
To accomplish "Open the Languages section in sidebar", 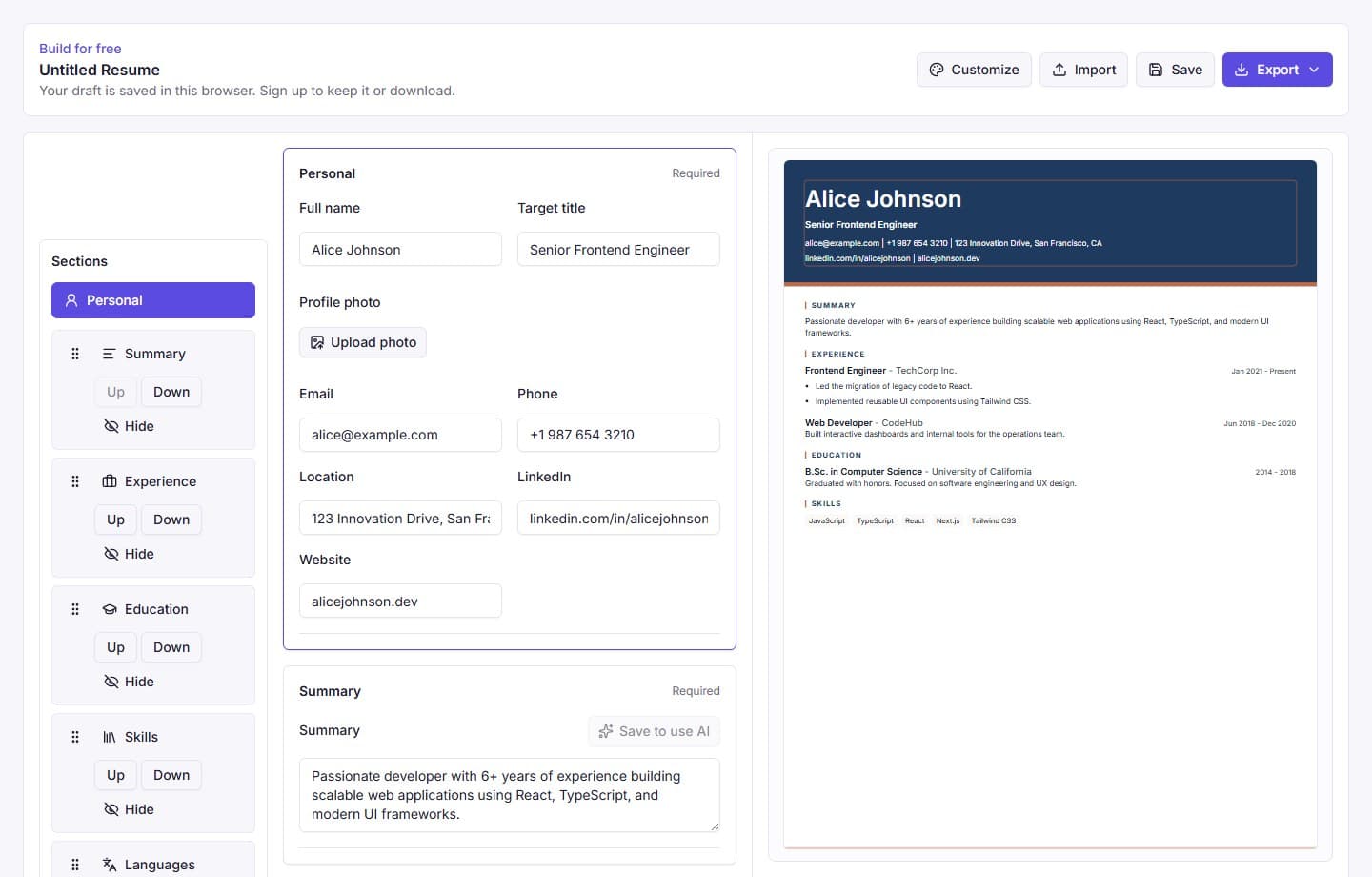I will pos(159,865).
